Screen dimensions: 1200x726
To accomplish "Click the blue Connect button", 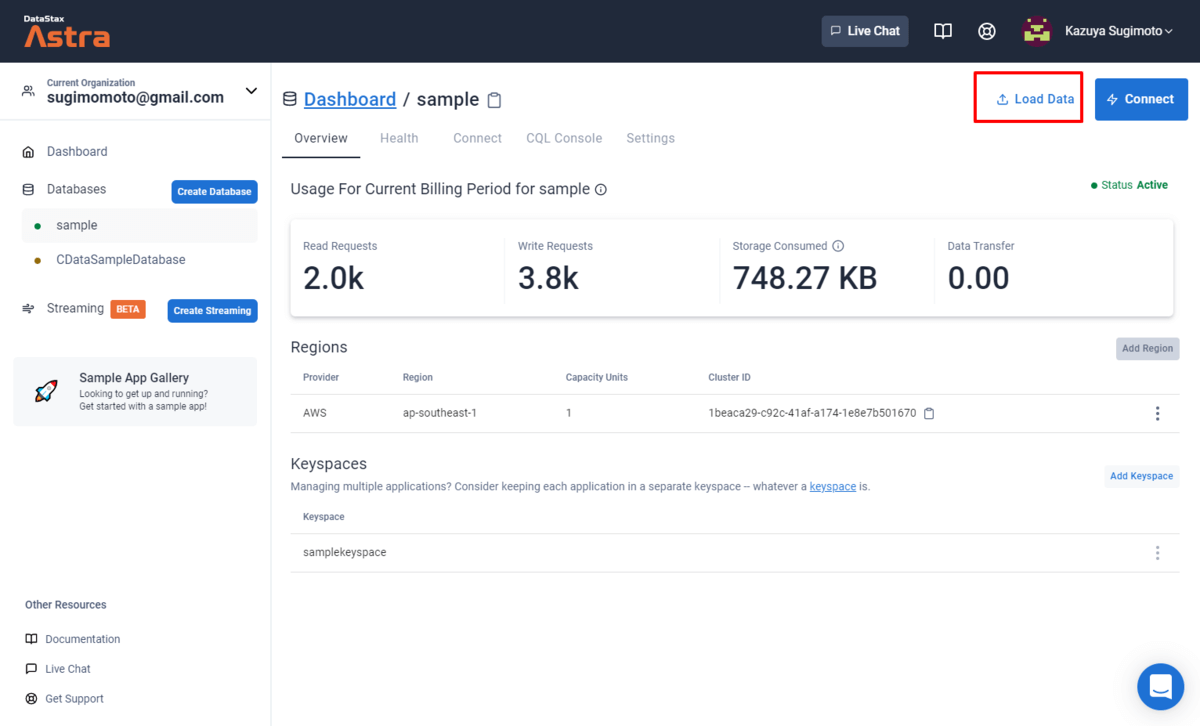I will [x=1141, y=99].
